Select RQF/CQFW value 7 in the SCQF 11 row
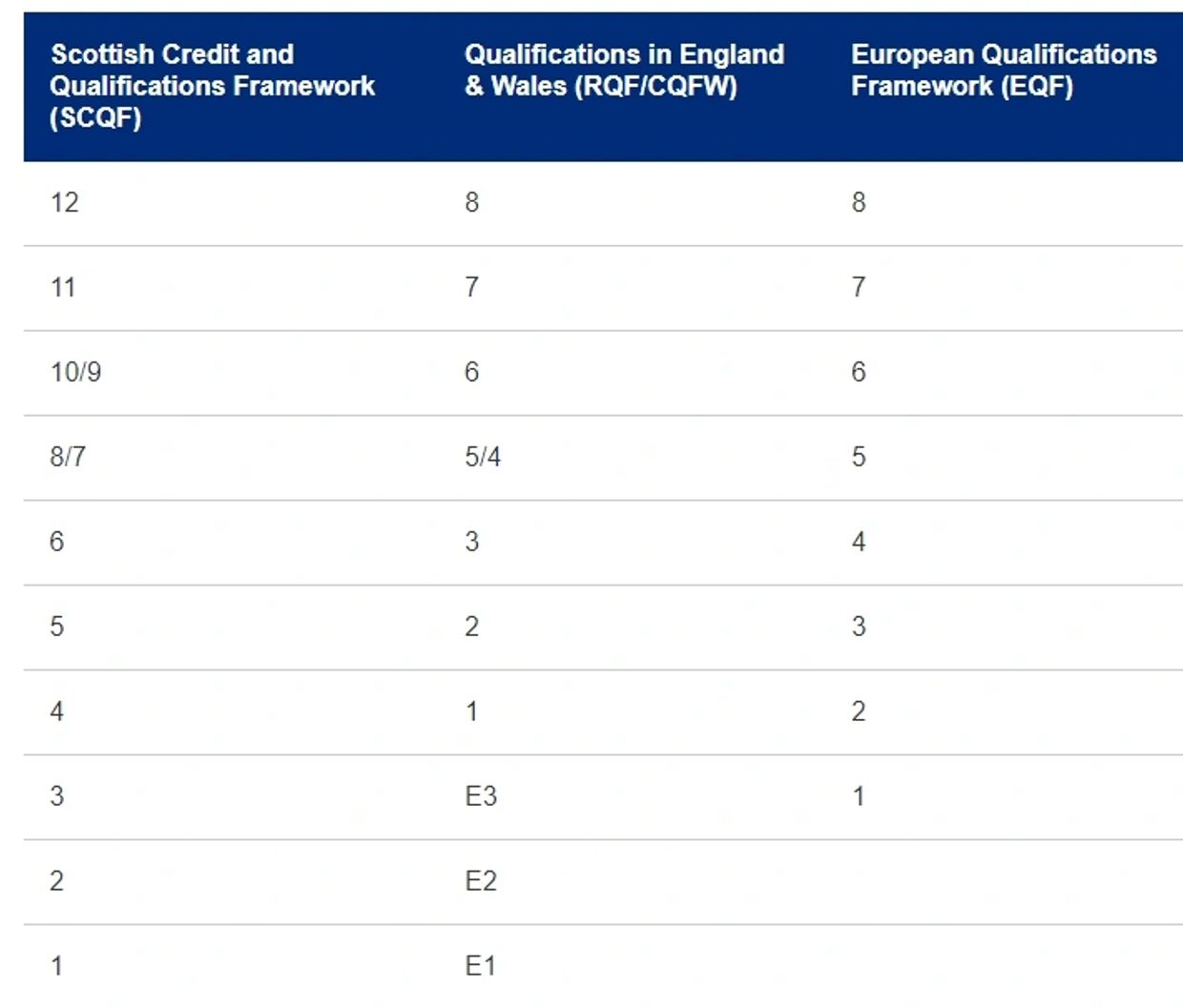This screenshot has width=1183, height=1008. click(472, 287)
